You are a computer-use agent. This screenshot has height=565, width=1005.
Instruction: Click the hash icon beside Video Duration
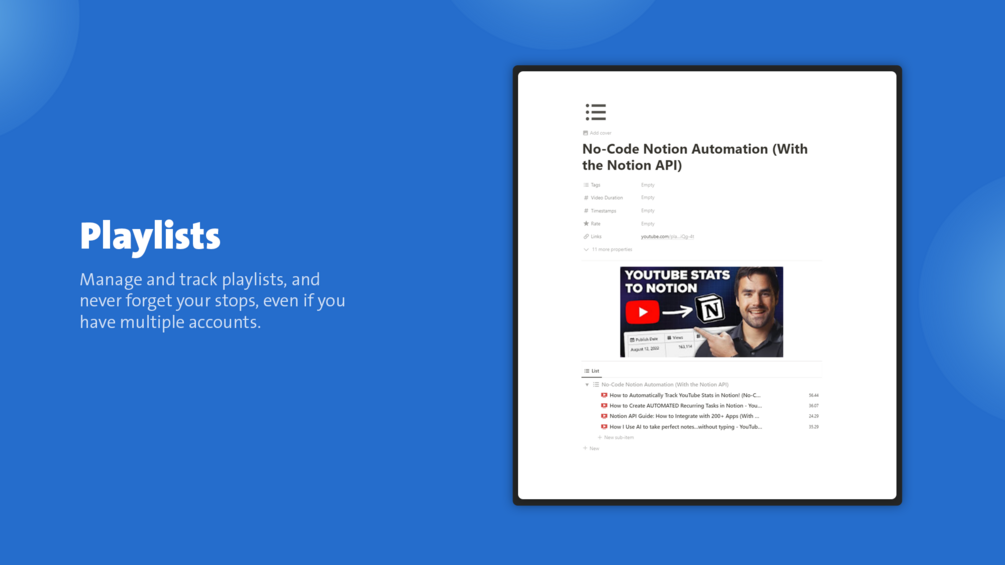click(586, 198)
